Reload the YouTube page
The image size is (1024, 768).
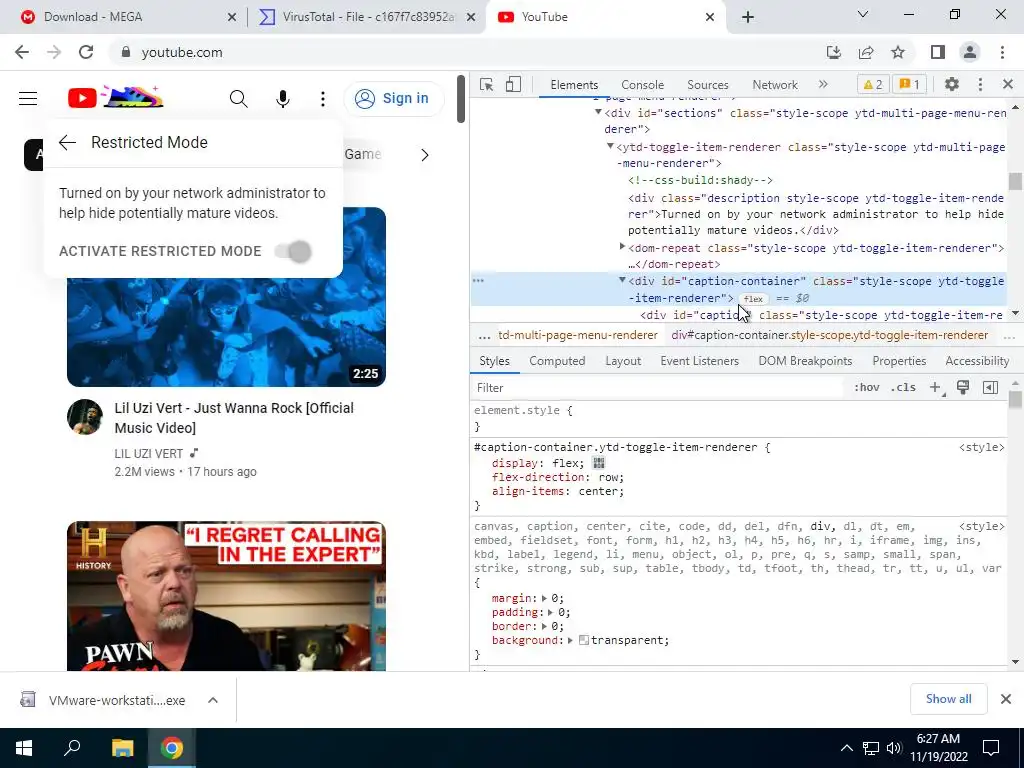pos(86,52)
